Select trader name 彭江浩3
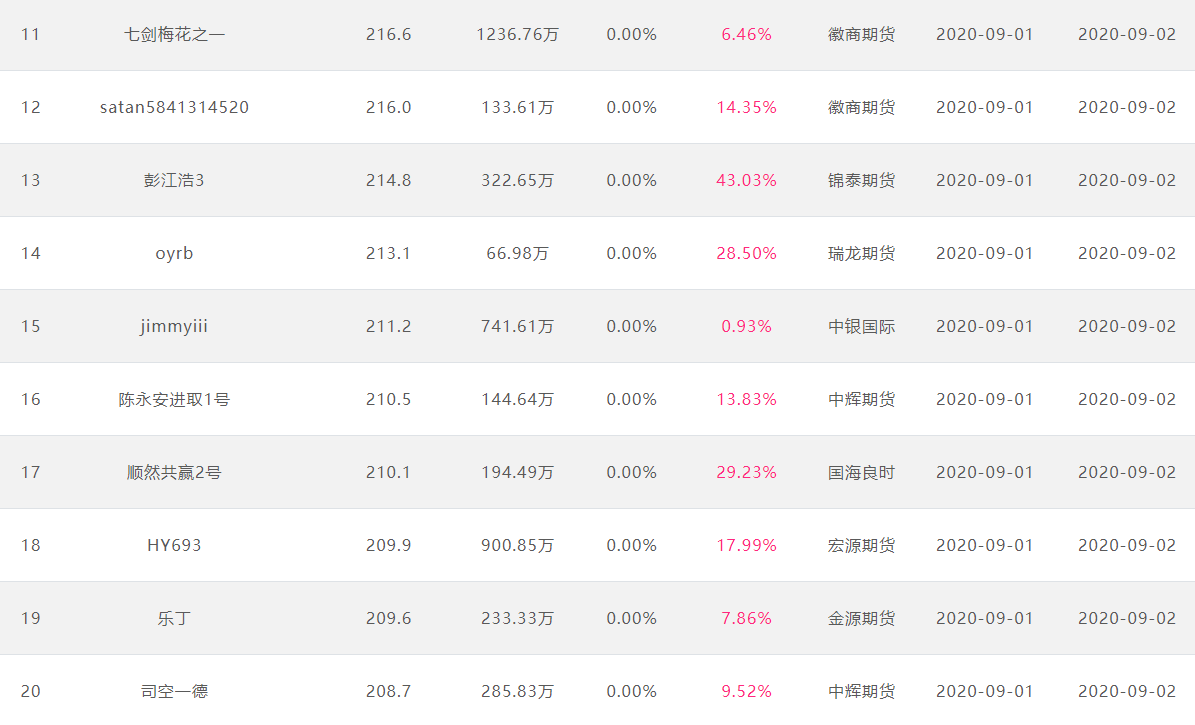This screenshot has height=725, width=1195. pyautogui.click(x=174, y=181)
